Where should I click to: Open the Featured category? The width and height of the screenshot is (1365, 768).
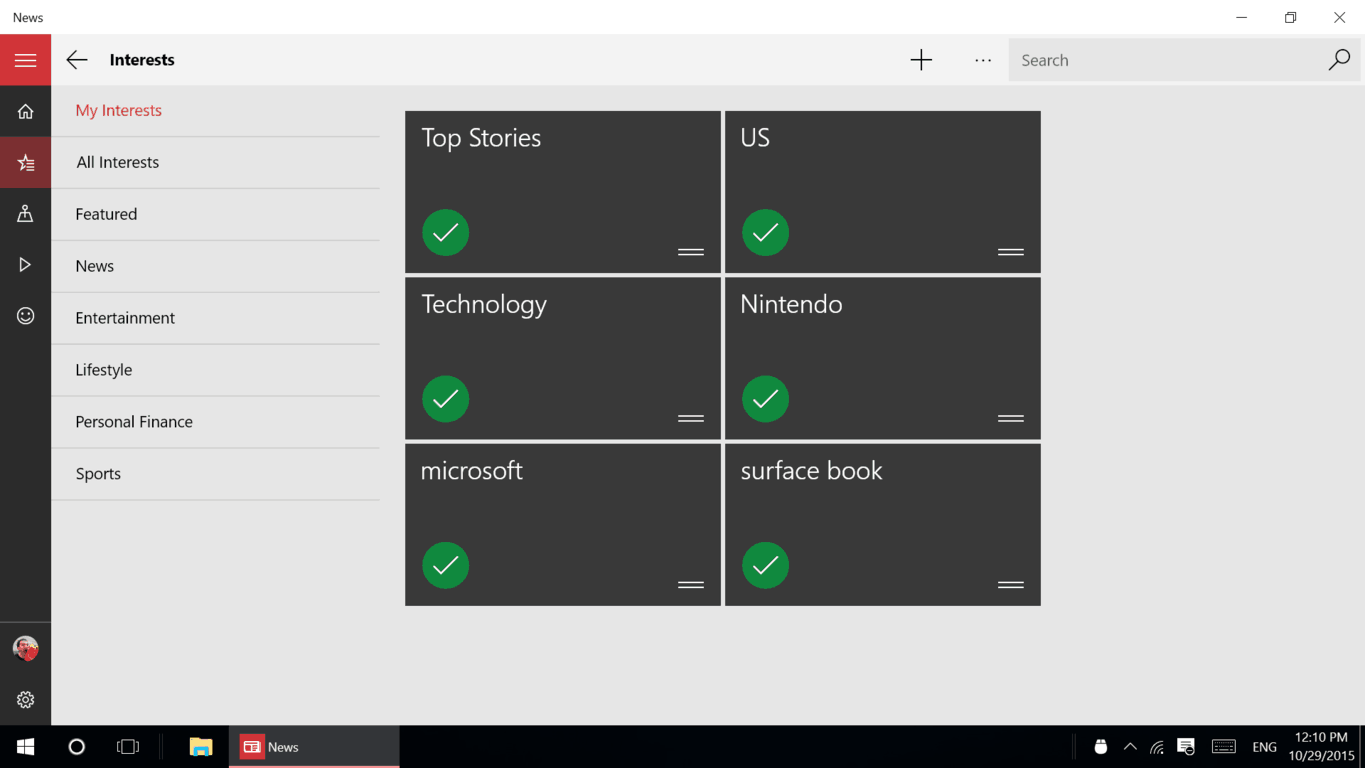coord(216,214)
